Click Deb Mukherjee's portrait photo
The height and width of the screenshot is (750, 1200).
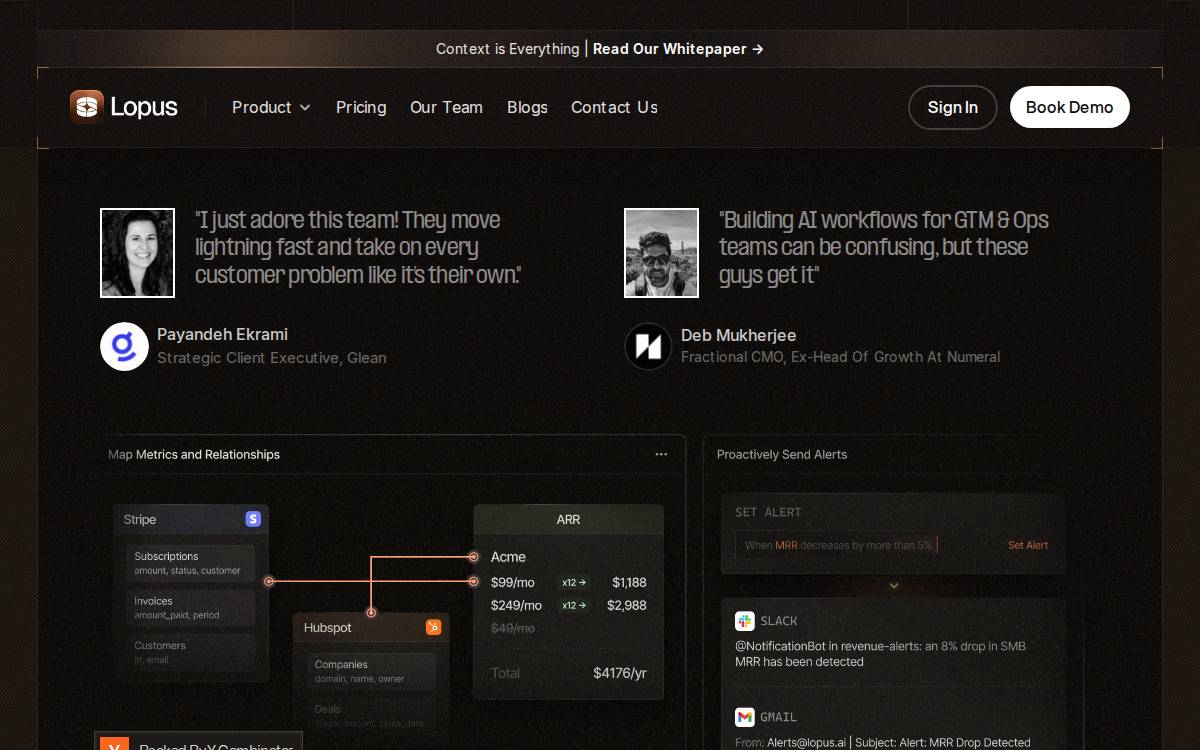[661, 253]
